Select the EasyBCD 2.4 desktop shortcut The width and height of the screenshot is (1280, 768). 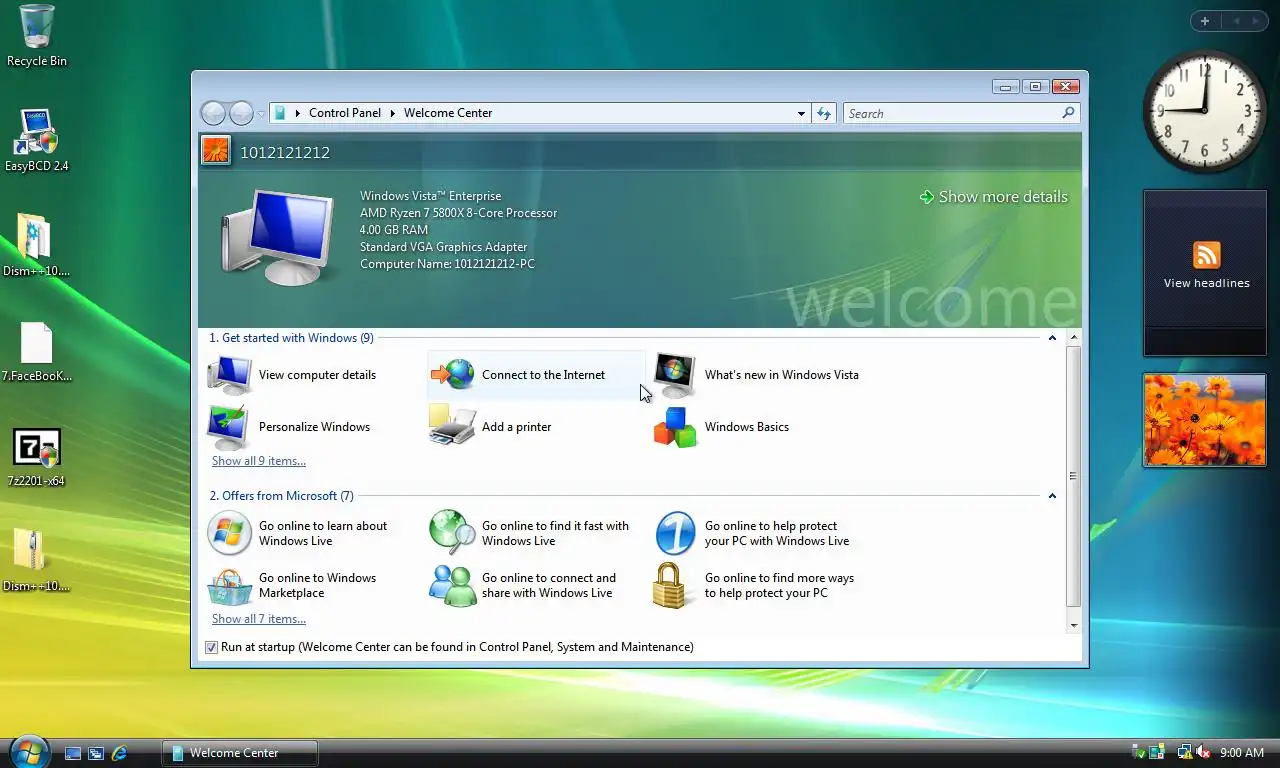(x=37, y=140)
